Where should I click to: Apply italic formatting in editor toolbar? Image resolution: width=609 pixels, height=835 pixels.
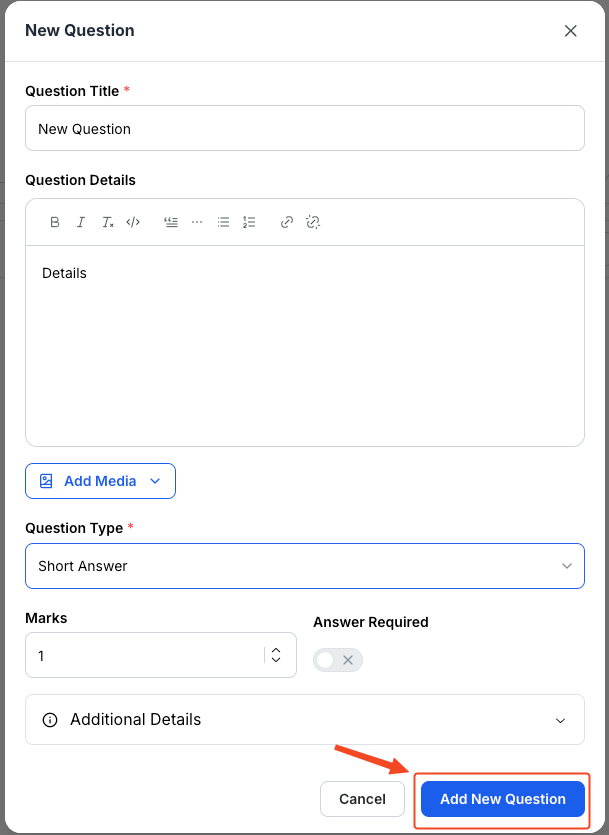[x=80, y=222]
